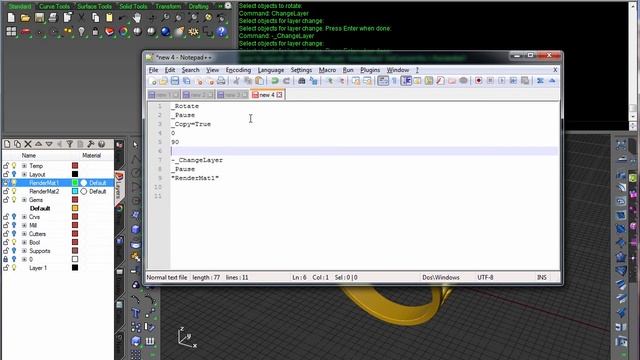Close the 'new 4' tab with its red X
The height and width of the screenshot is (360, 640).
tap(279, 95)
